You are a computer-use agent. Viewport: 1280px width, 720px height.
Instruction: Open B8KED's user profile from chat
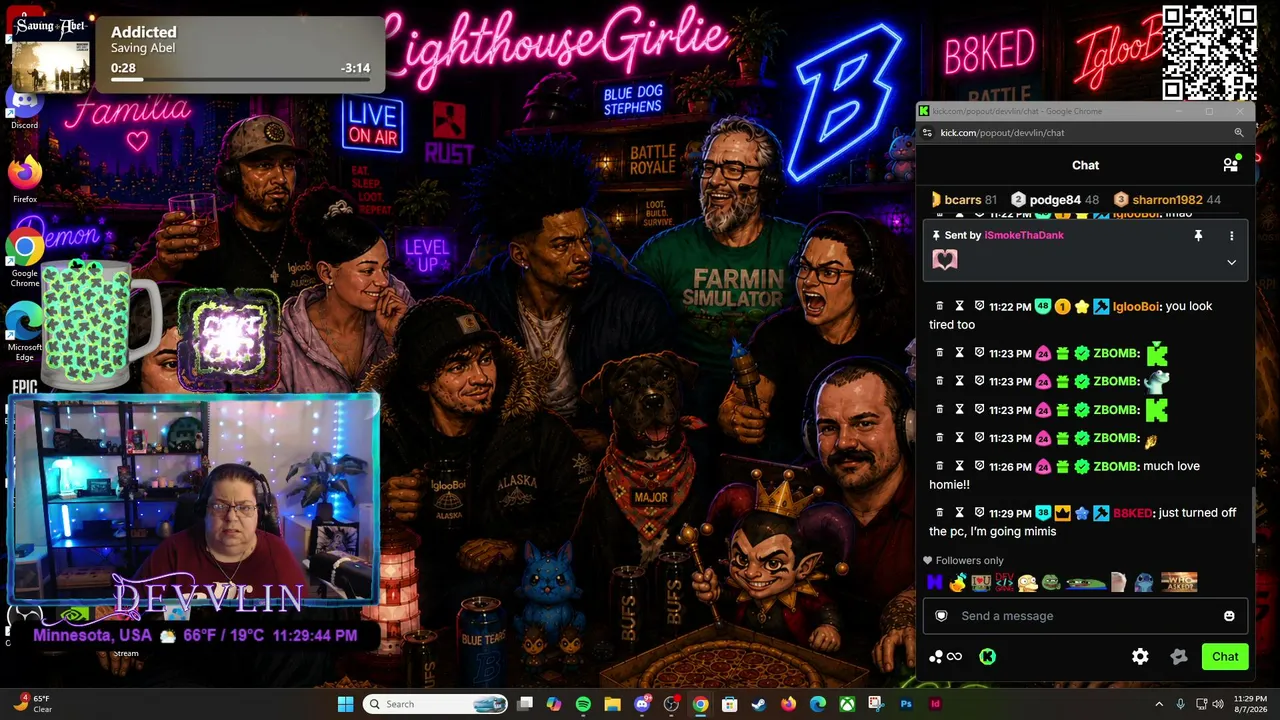tap(1132, 513)
